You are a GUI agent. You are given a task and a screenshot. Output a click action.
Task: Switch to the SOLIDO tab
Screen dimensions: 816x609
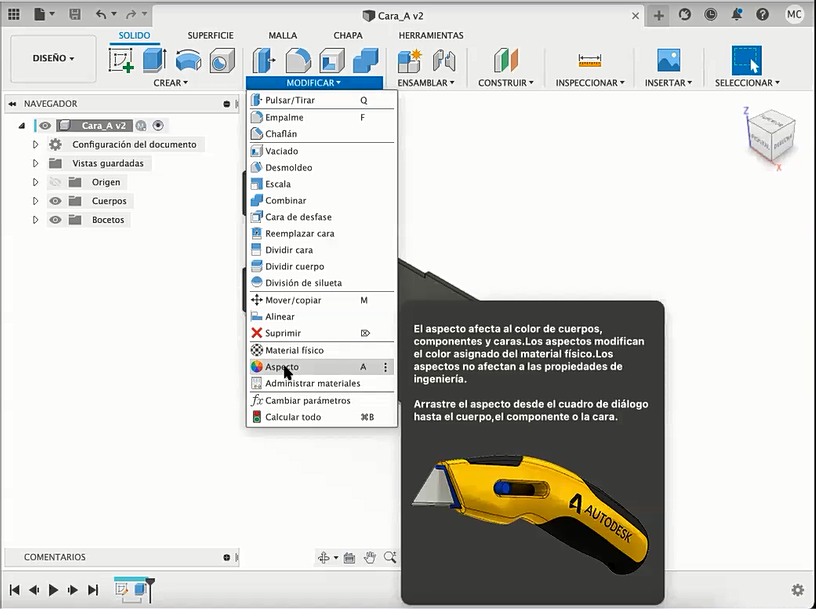(134, 35)
